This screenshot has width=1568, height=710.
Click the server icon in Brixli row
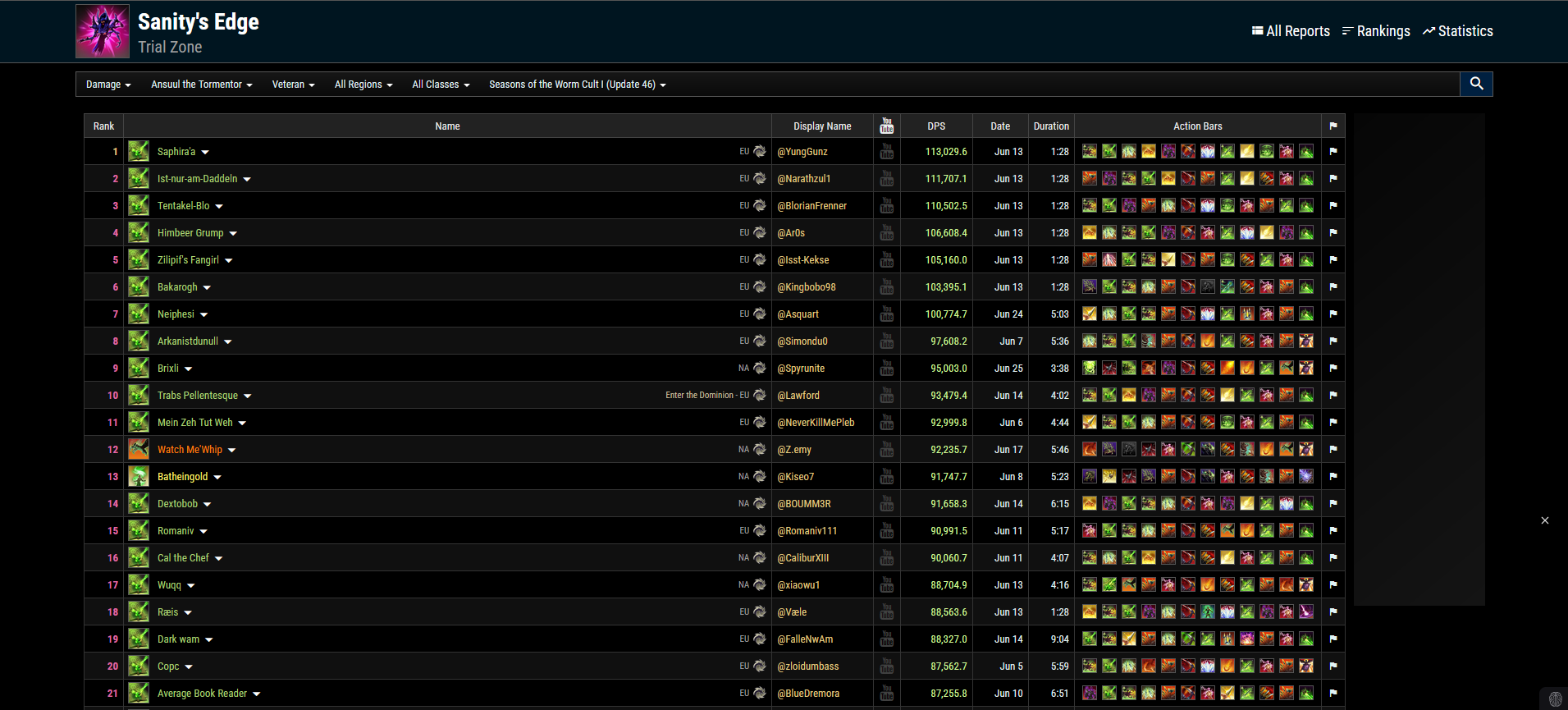760,368
